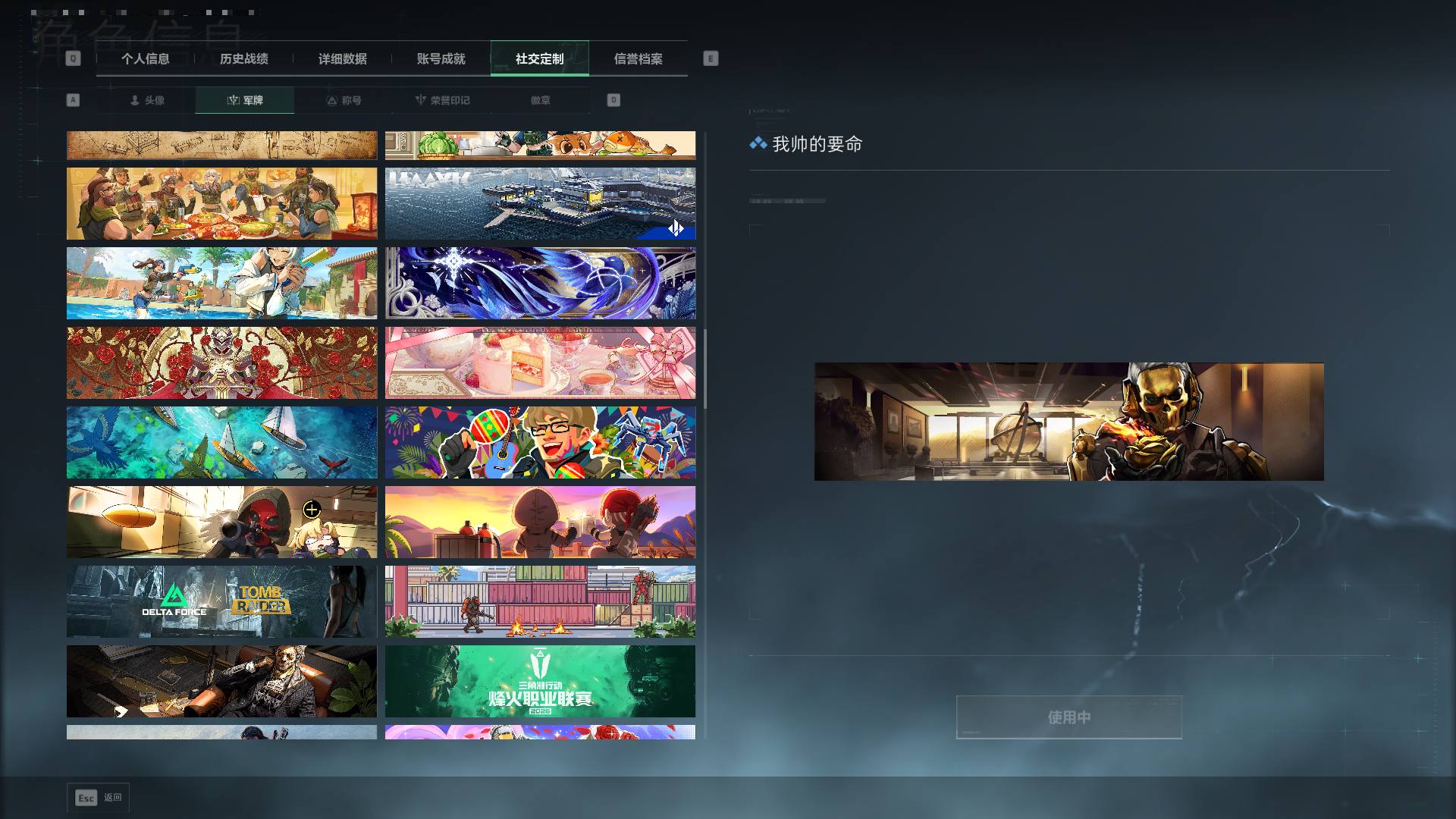Select the 社交定制 tab

[540, 59]
